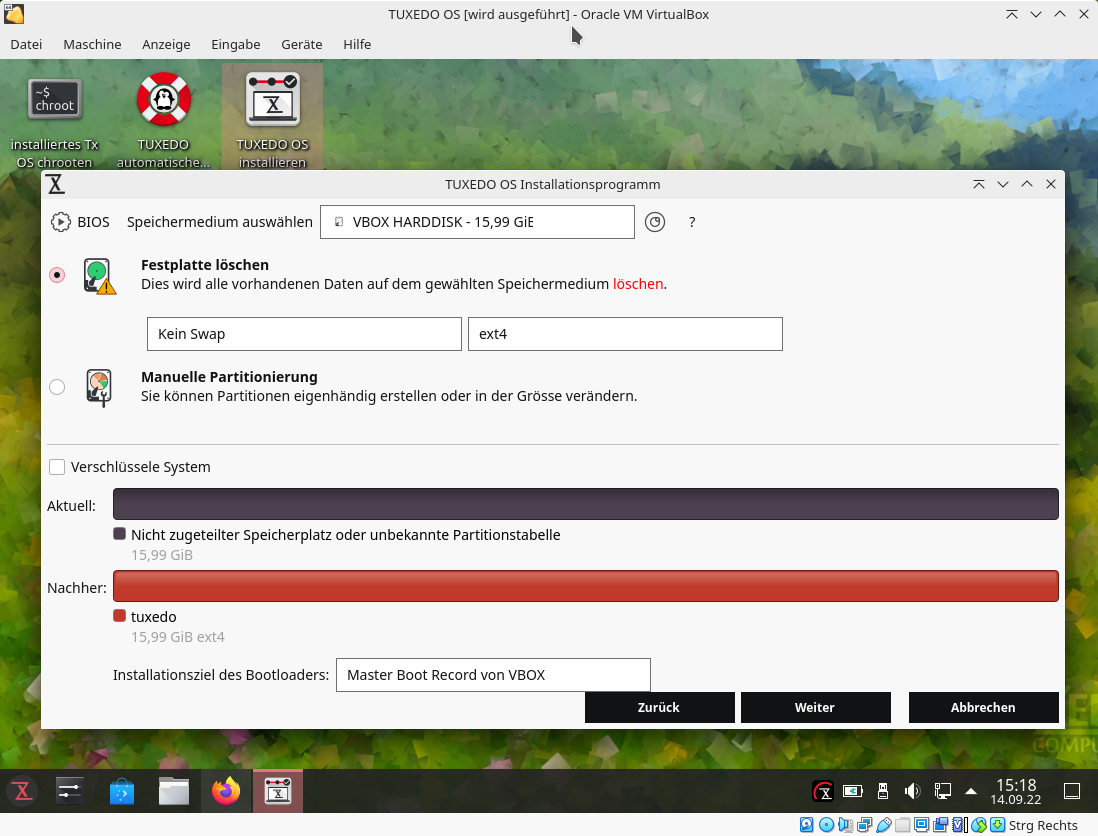Open the Geräte menu
The width and height of the screenshot is (1098, 836).
coord(302,44)
